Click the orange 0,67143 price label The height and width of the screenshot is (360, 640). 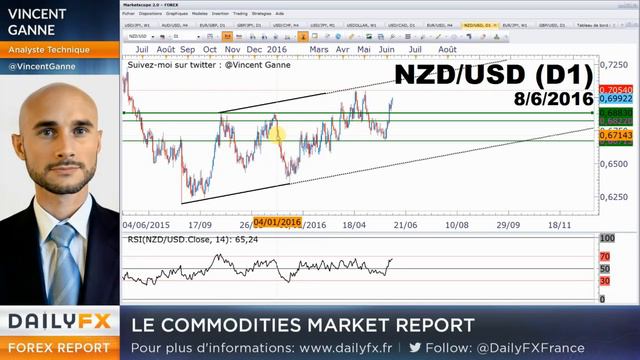[x=616, y=135]
